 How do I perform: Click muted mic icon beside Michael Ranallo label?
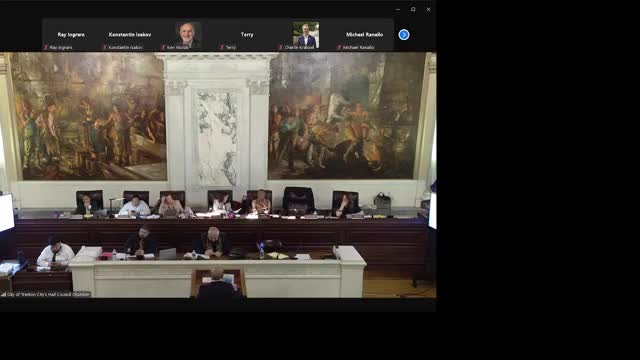click(339, 47)
